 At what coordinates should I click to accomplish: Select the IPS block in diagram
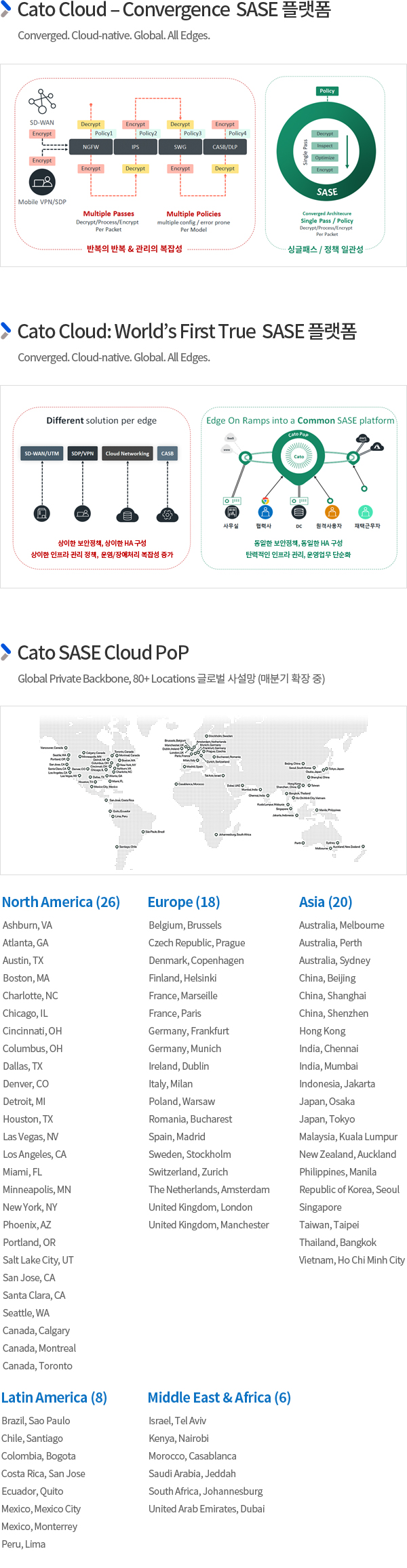click(135, 146)
